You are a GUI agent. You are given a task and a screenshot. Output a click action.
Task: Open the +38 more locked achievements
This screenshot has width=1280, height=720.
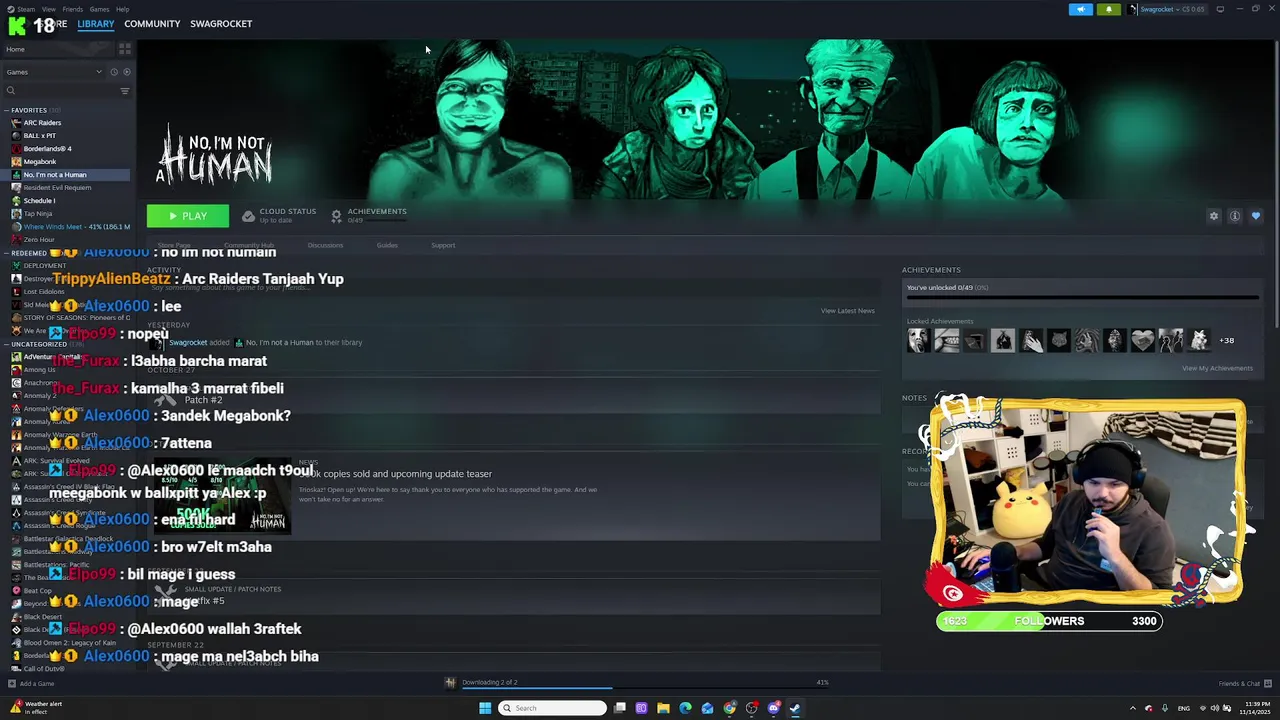(x=1226, y=340)
